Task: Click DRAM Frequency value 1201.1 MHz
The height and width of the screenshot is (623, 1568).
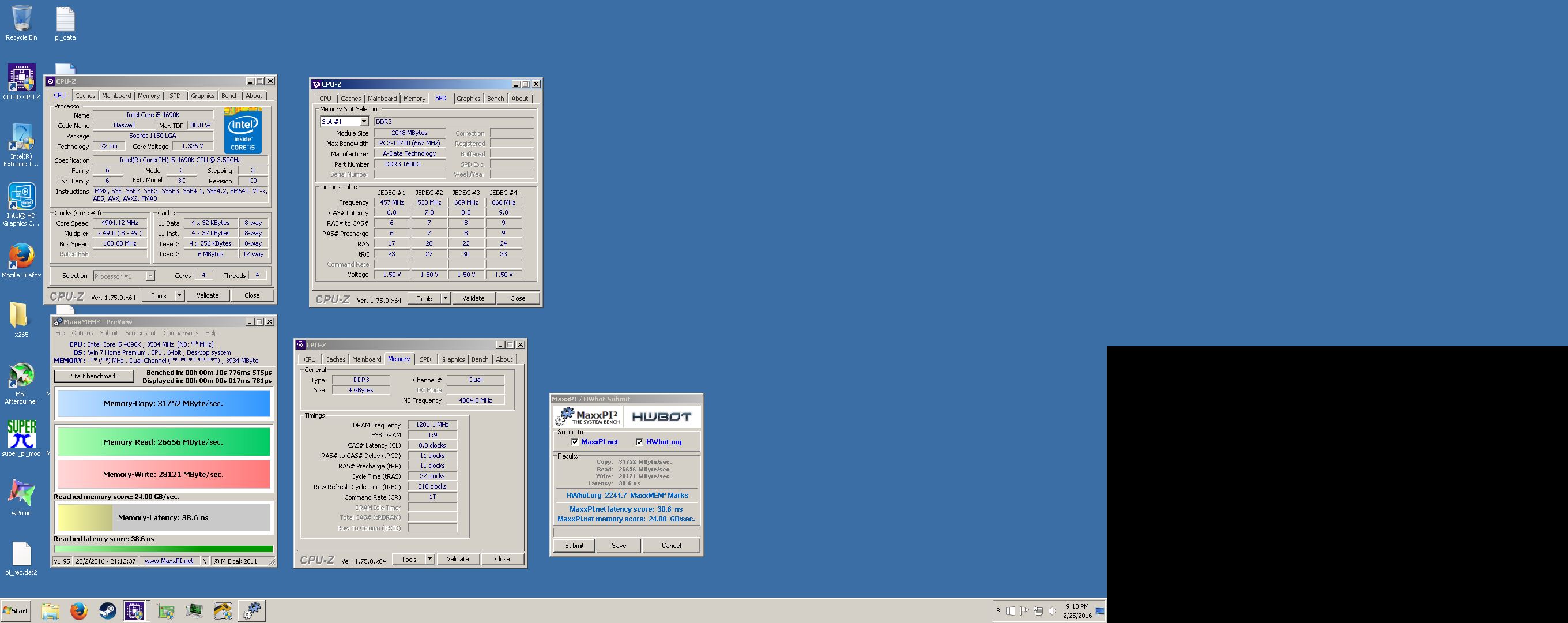Action: (x=432, y=425)
